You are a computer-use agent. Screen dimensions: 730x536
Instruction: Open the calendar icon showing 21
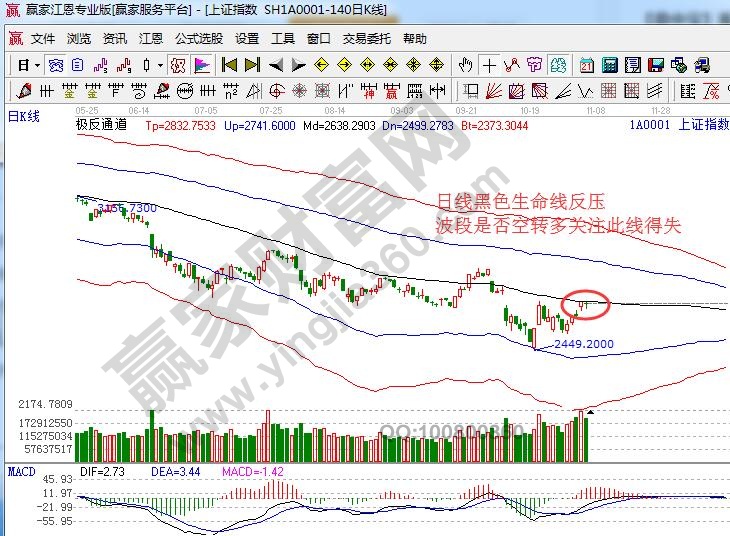click(x=586, y=65)
